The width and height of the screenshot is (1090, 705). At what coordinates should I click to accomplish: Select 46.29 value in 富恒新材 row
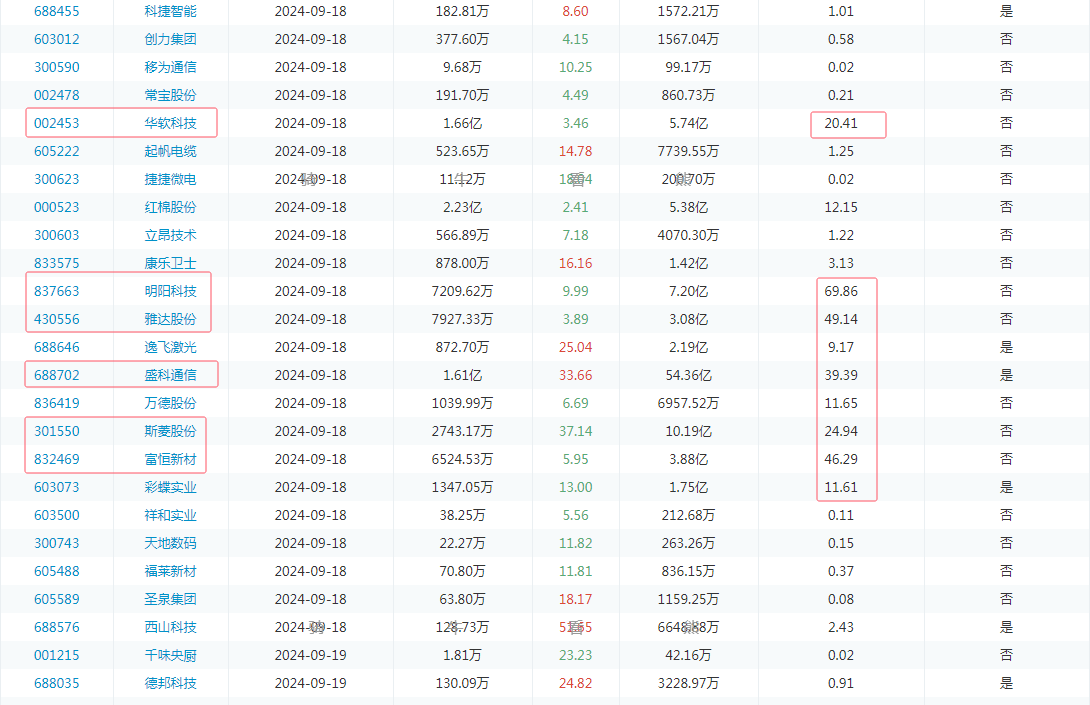[841, 459]
